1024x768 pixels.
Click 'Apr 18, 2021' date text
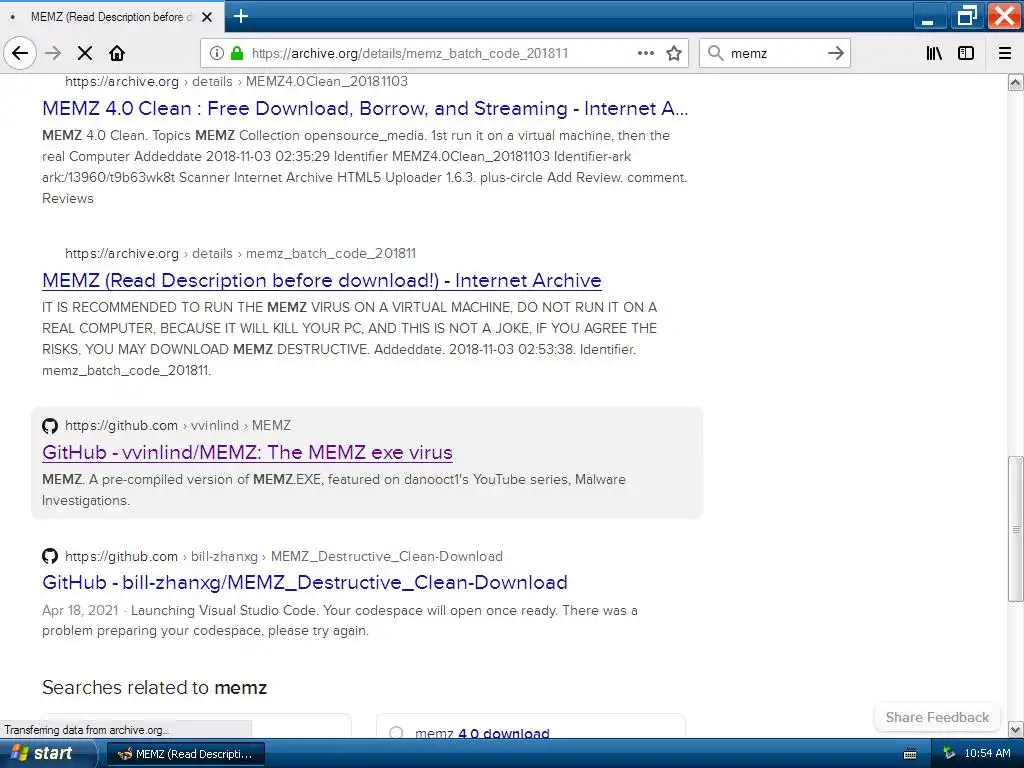[x=80, y=610]
